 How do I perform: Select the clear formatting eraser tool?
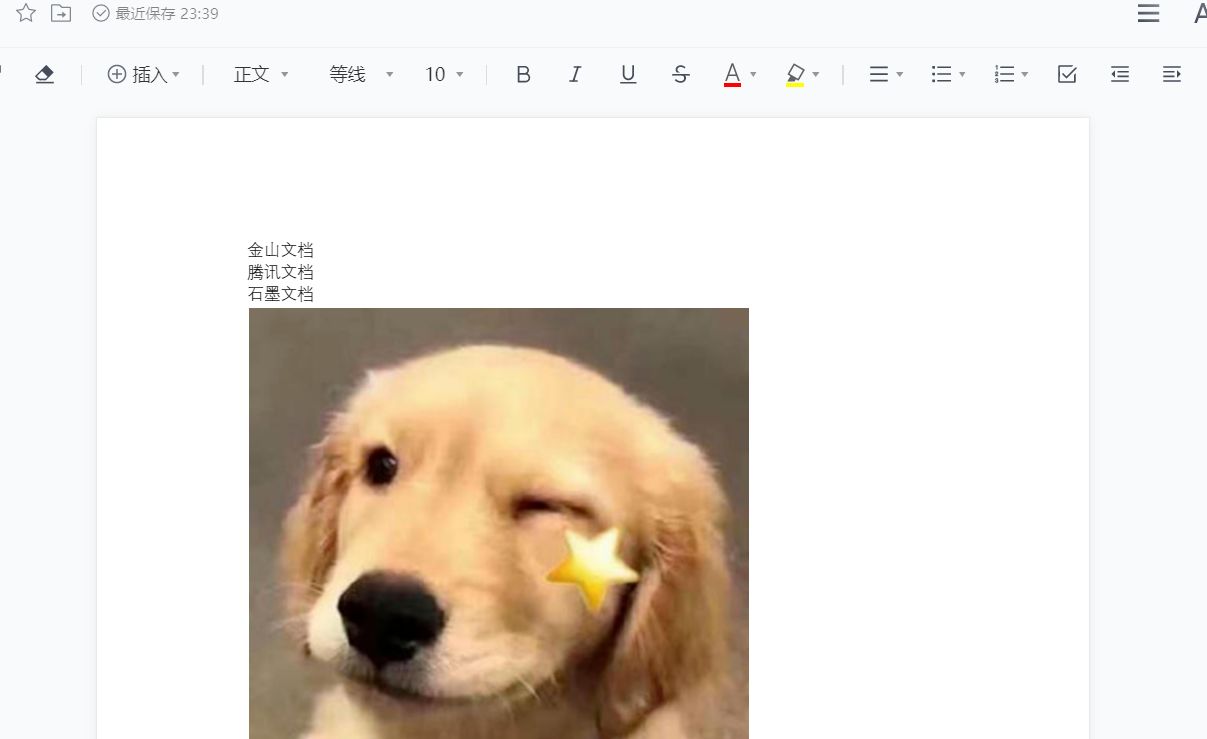pos(44,74)
